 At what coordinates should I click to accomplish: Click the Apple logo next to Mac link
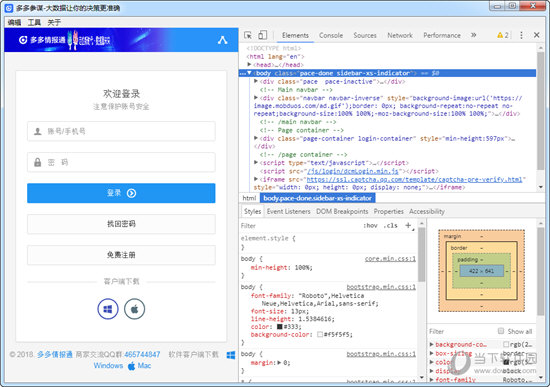point(132,366)
